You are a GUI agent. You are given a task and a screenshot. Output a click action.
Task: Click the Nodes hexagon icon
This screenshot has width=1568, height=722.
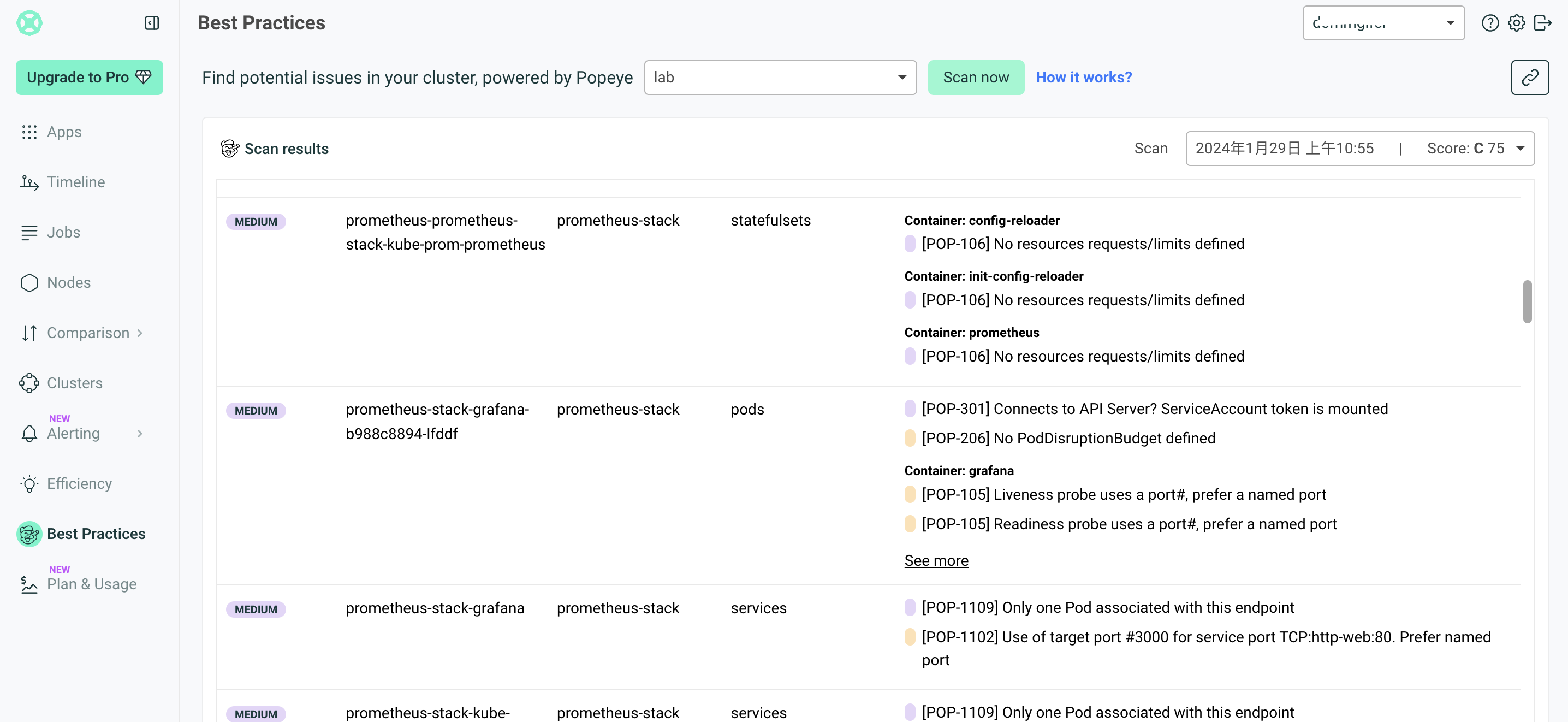[29, 282]
